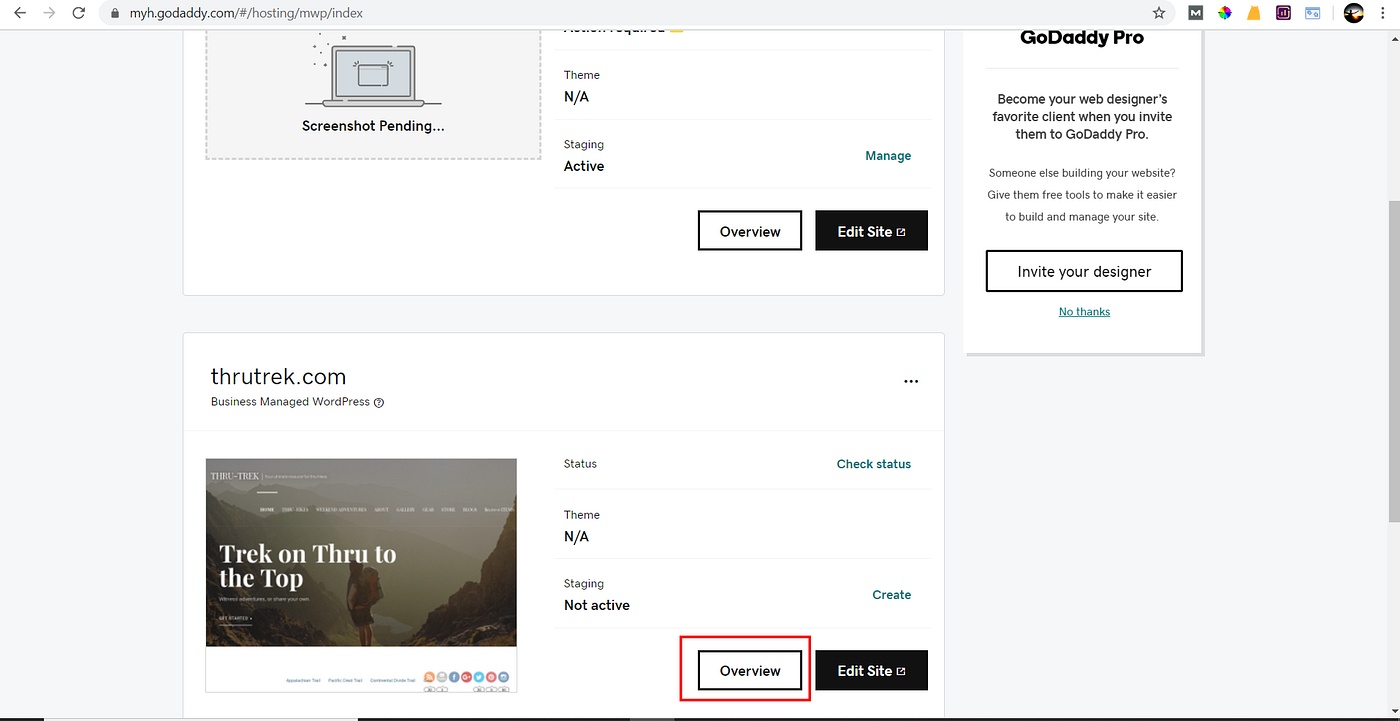Click the help icon beside Business Managed WordPress

379,402
